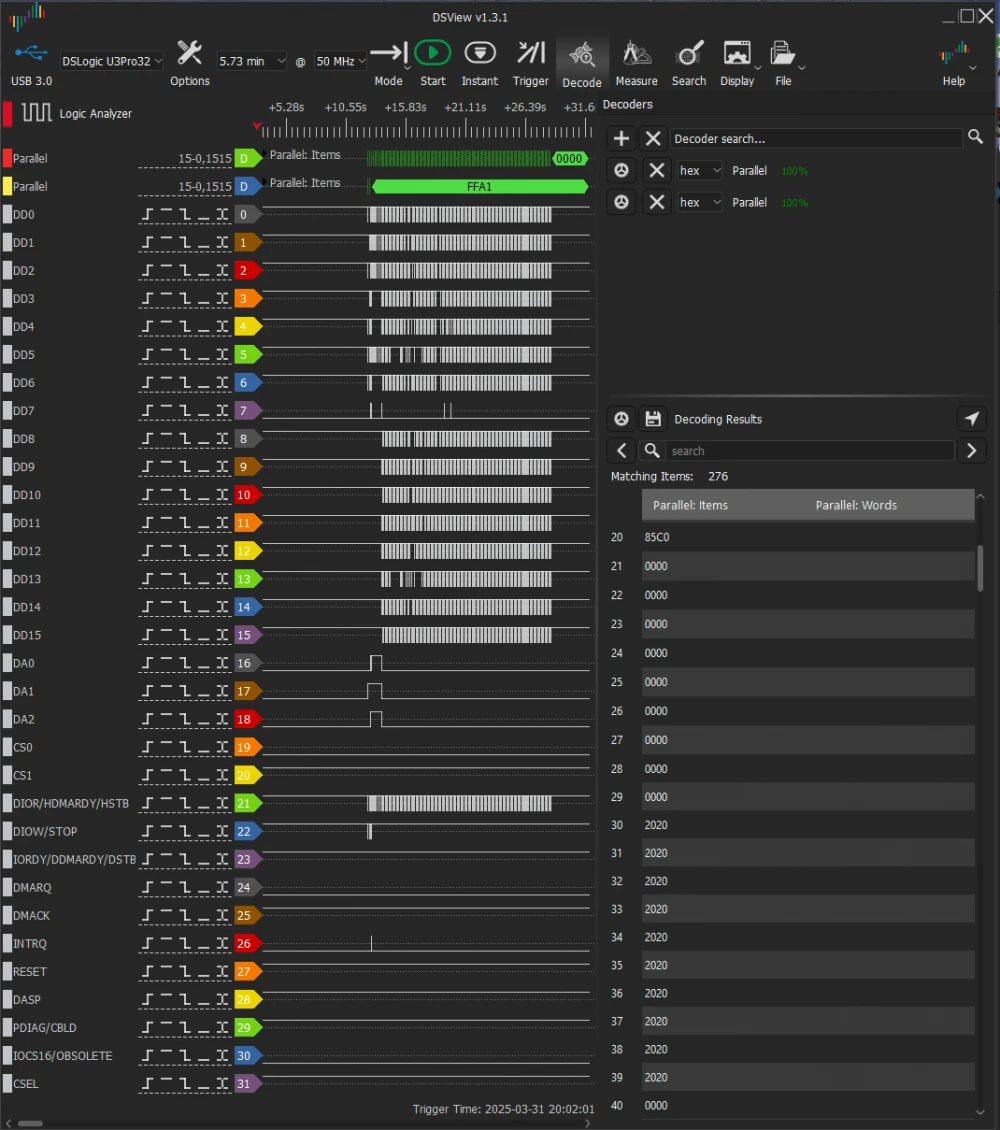
Task: Open the 50 MHz sample rate dropdown
Action: point(340,61)
